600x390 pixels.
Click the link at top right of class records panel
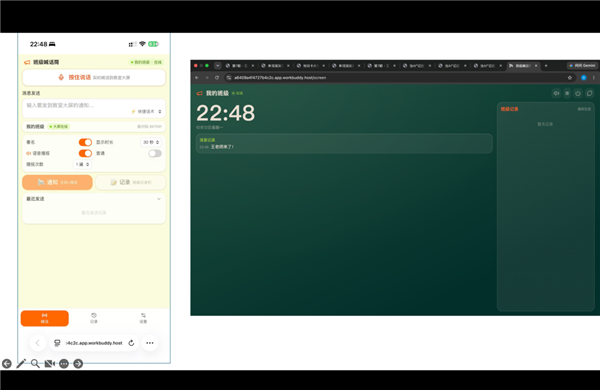[584, 109]
